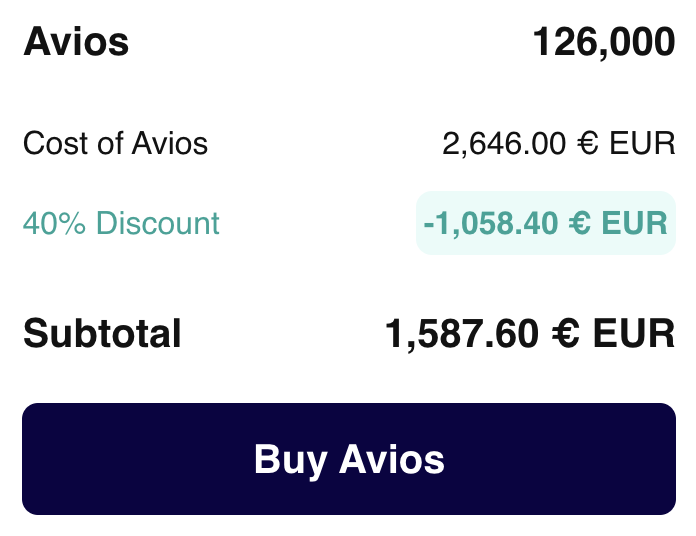Viewport: 696px width, 536px height.
Task: Click the Subtotal label
Action: coord(102,333)
